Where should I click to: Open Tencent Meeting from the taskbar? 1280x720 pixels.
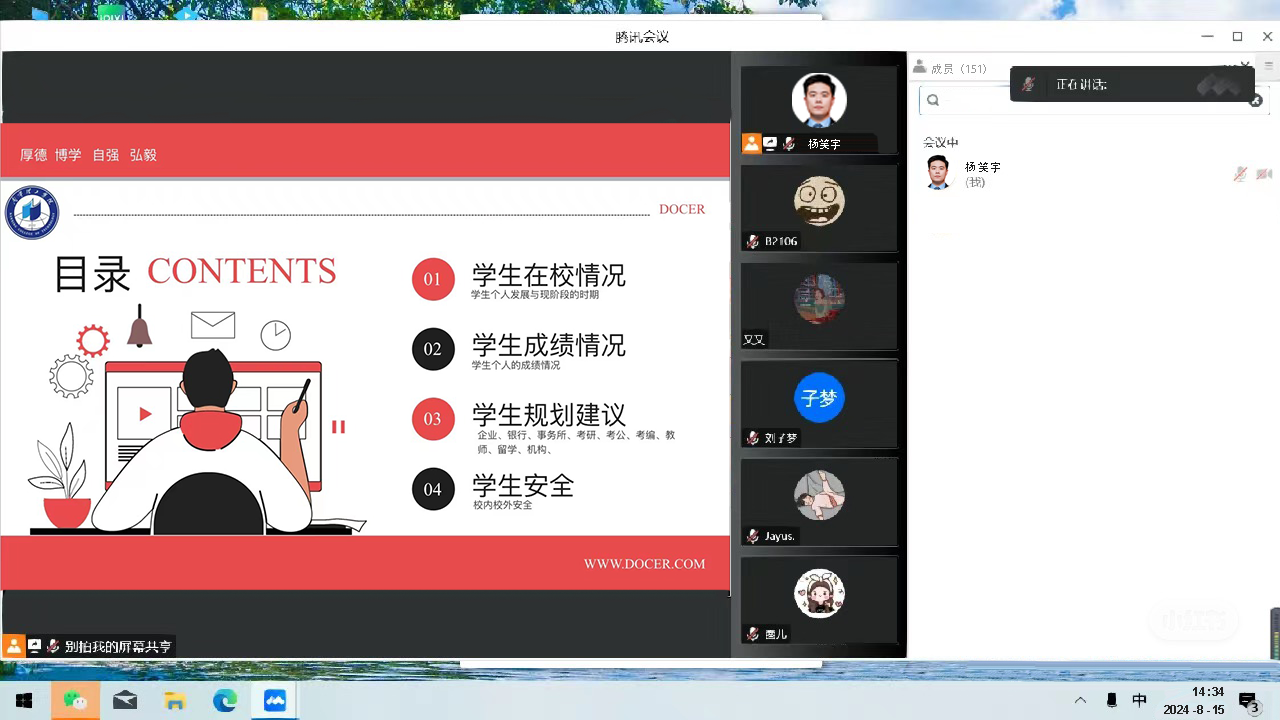[275, 700]
